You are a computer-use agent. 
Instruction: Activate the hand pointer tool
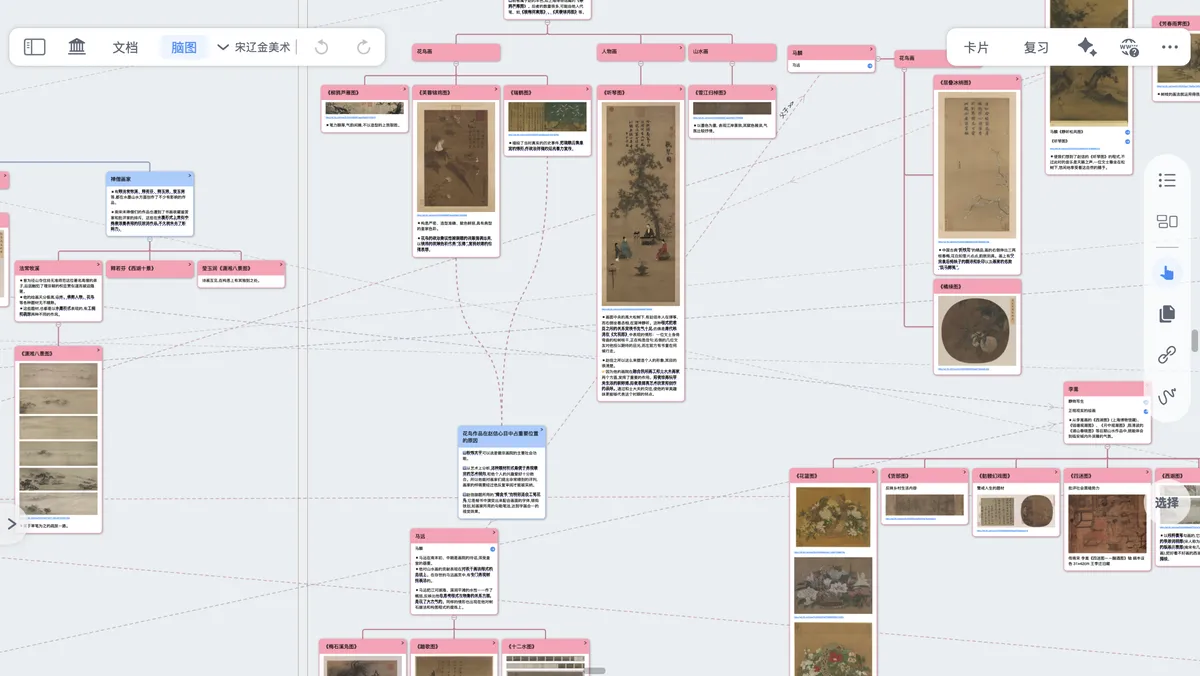coord(1167,272)
